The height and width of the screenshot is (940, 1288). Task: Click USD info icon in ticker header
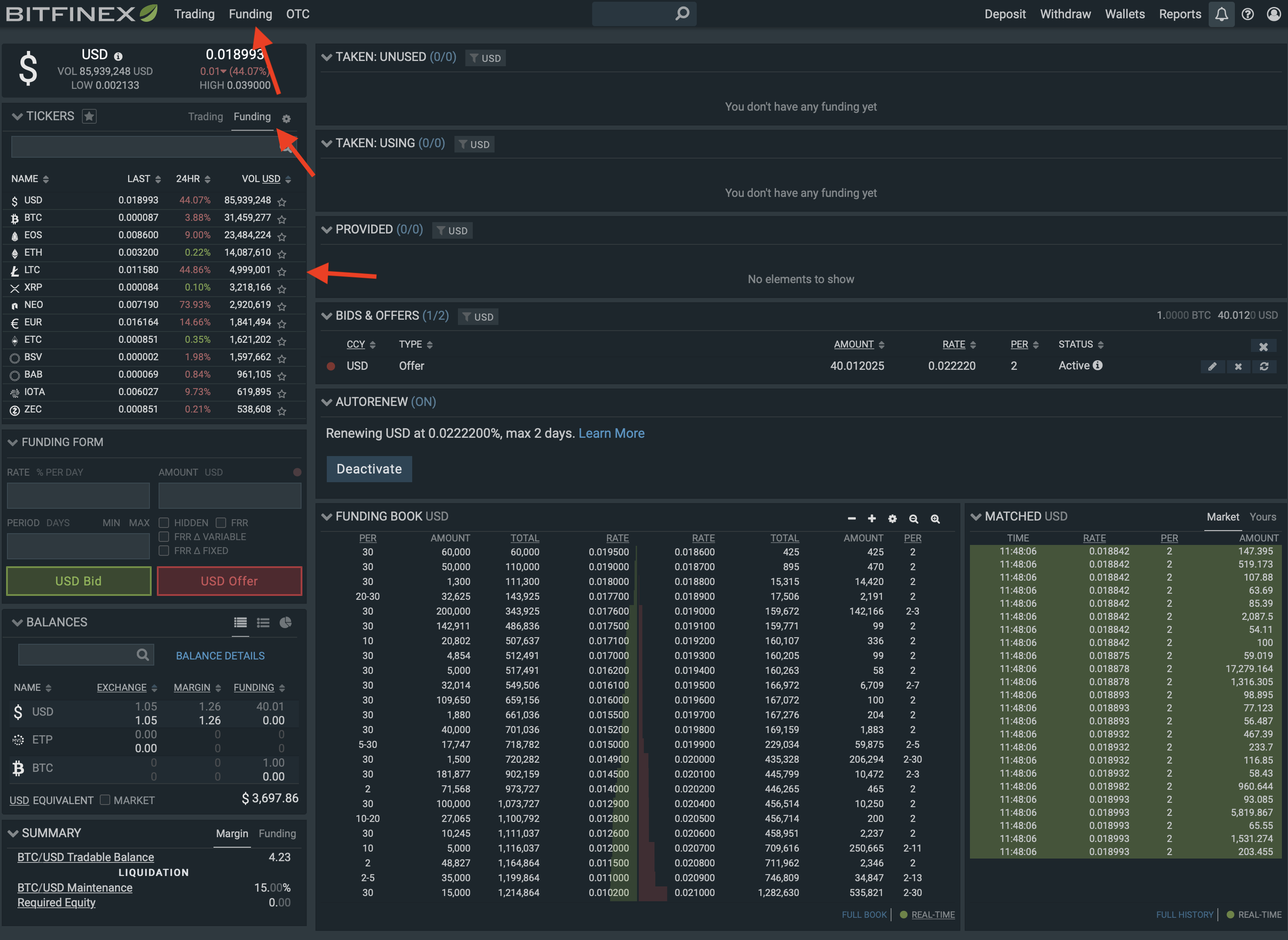click(x=118, y=56)
